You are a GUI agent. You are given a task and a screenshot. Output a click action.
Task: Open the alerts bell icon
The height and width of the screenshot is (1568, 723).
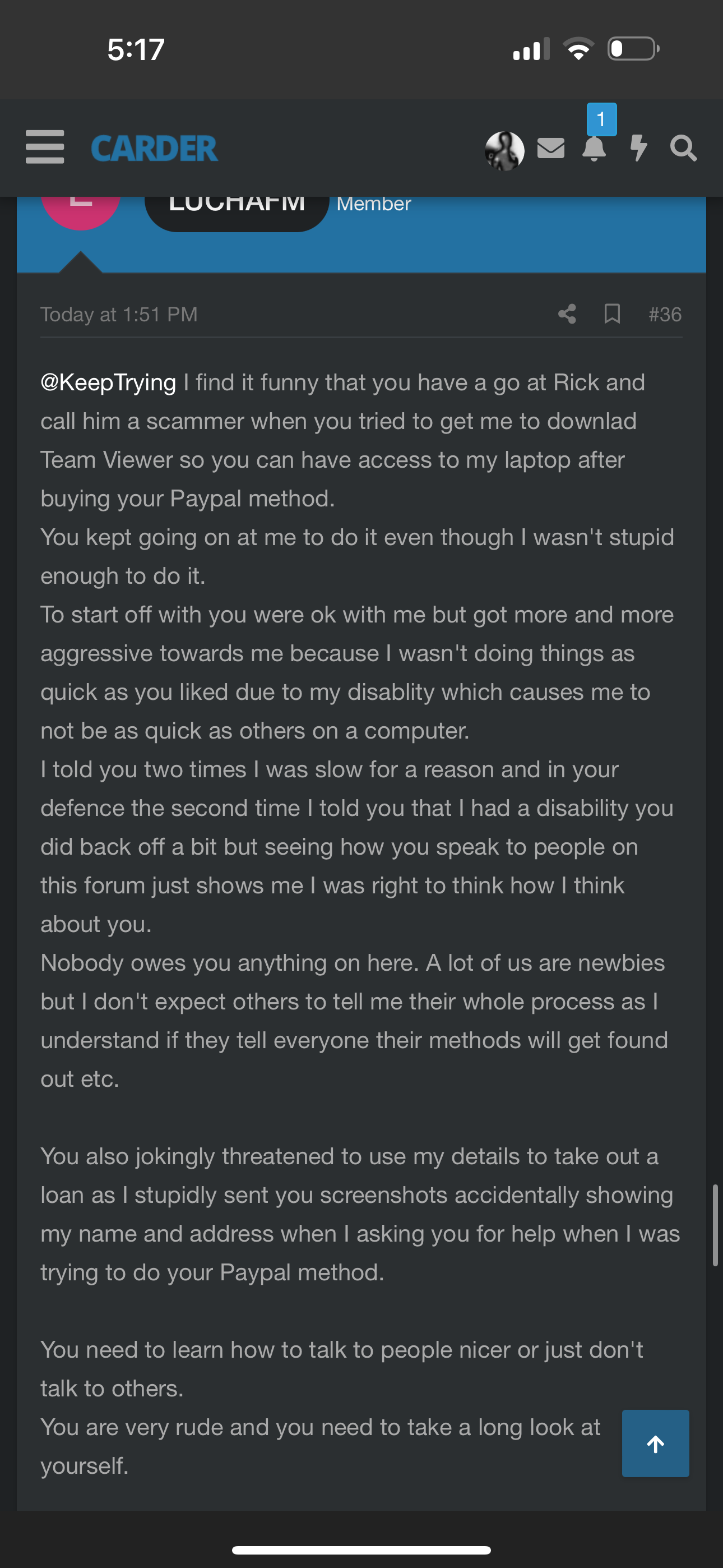[594, 149]
